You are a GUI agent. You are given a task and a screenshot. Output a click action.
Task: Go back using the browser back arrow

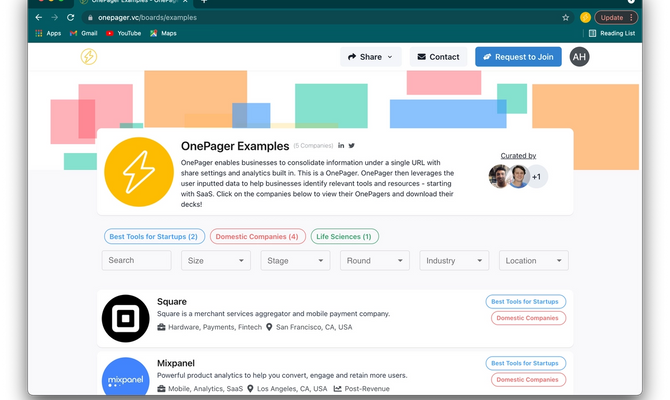(x=39, y=18)
